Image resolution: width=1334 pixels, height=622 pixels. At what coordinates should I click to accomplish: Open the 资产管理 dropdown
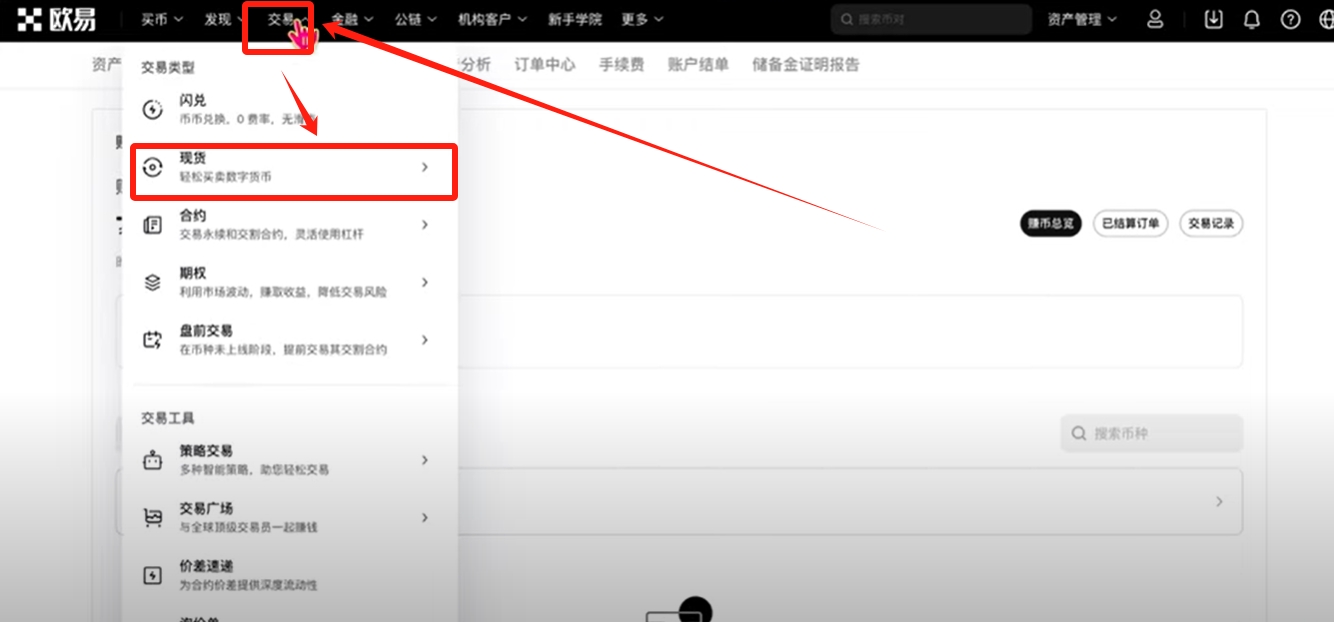click(x=1082, y=19)
